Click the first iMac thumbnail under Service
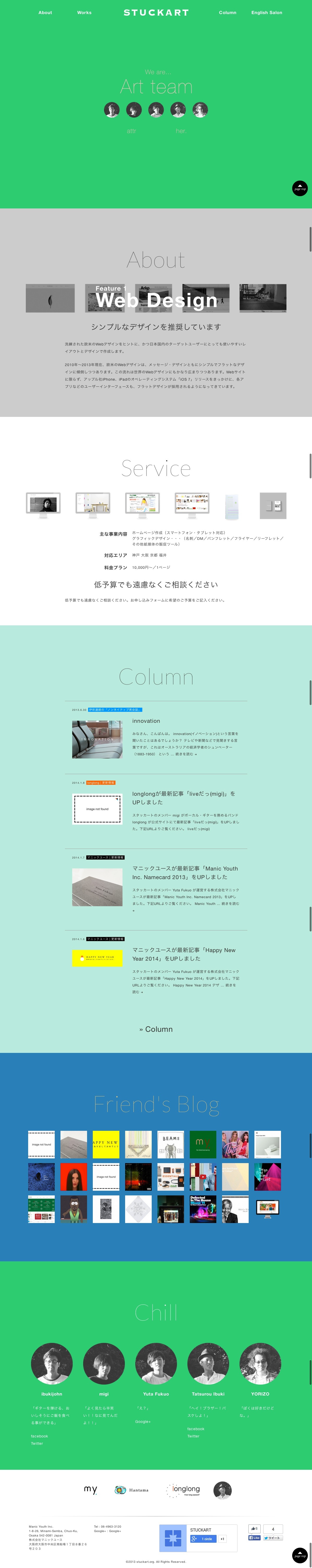The height and width of the screenshot is (1568, 312). (43, 505)
